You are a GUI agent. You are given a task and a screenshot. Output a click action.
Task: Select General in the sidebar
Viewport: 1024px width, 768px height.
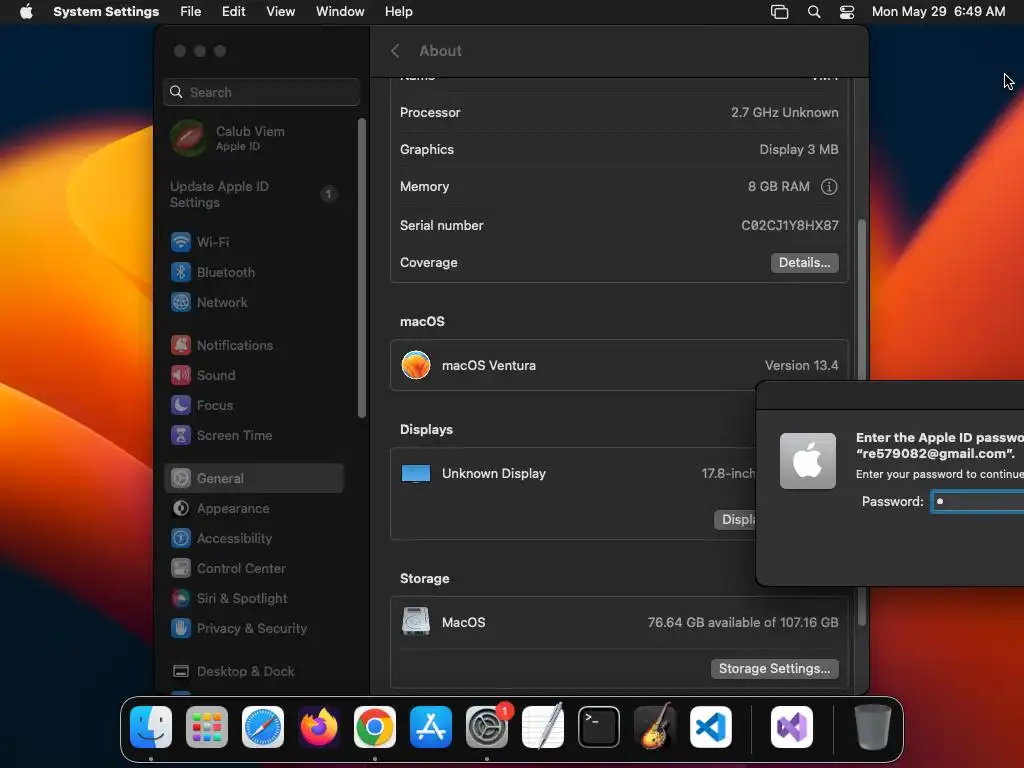(x=253, y=479)
